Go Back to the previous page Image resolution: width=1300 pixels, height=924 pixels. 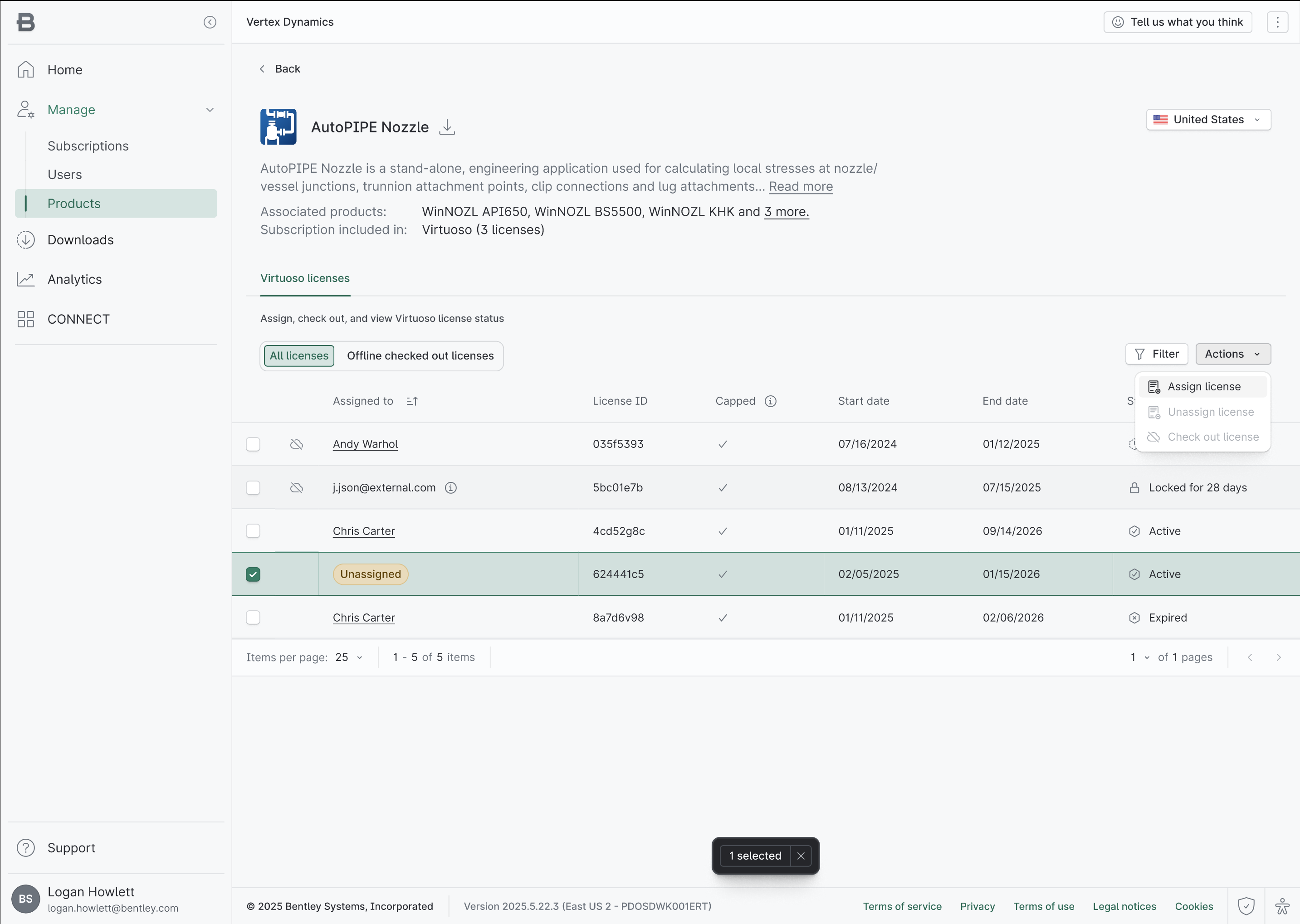tap(280, 69)
